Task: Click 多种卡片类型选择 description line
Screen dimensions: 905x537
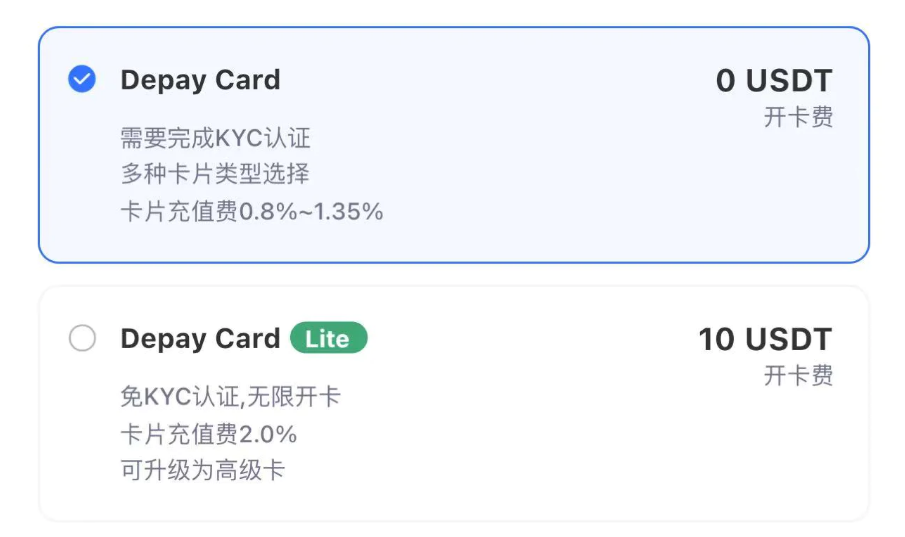Action: [x=215, y=174]
